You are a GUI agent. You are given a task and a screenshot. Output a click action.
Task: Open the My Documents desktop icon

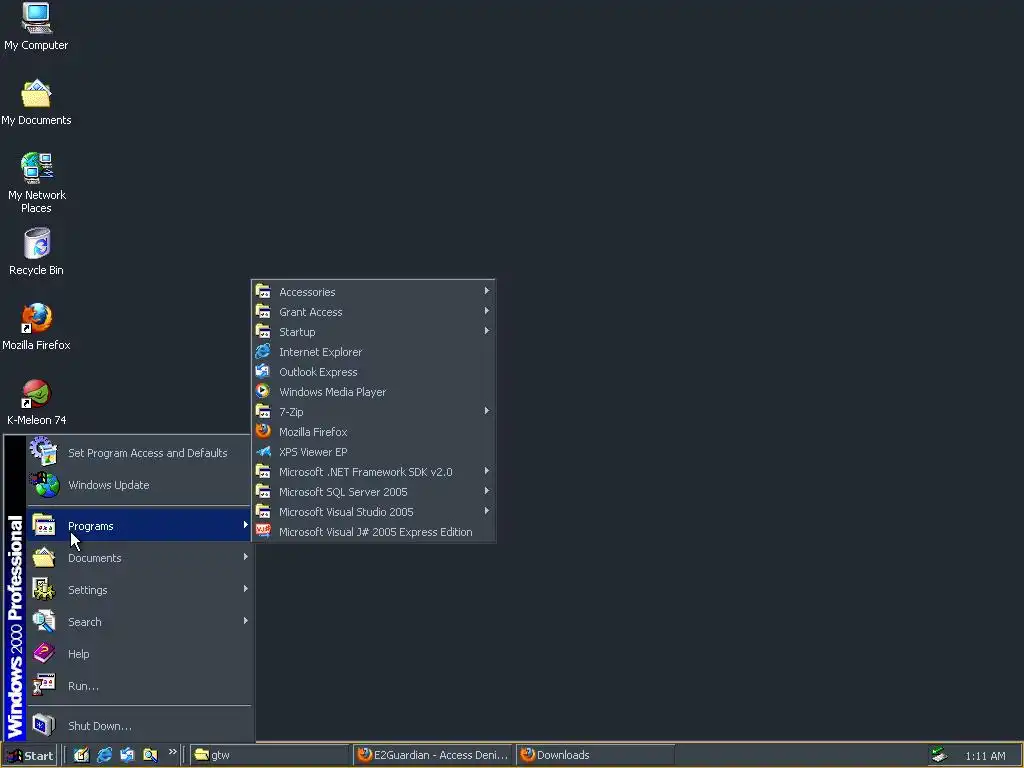tap(36, 102)
